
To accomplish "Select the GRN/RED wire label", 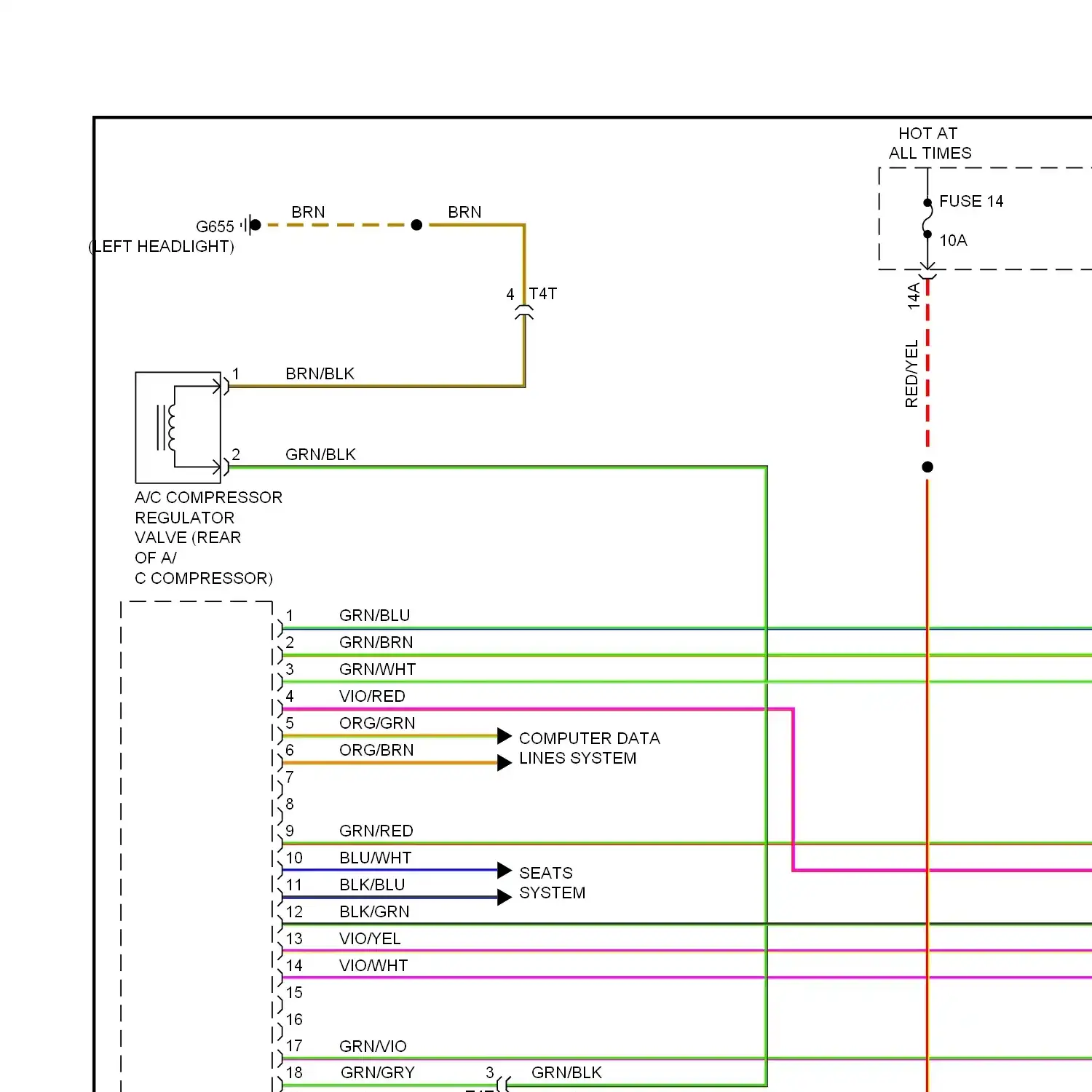I will (x=376, y=831).
